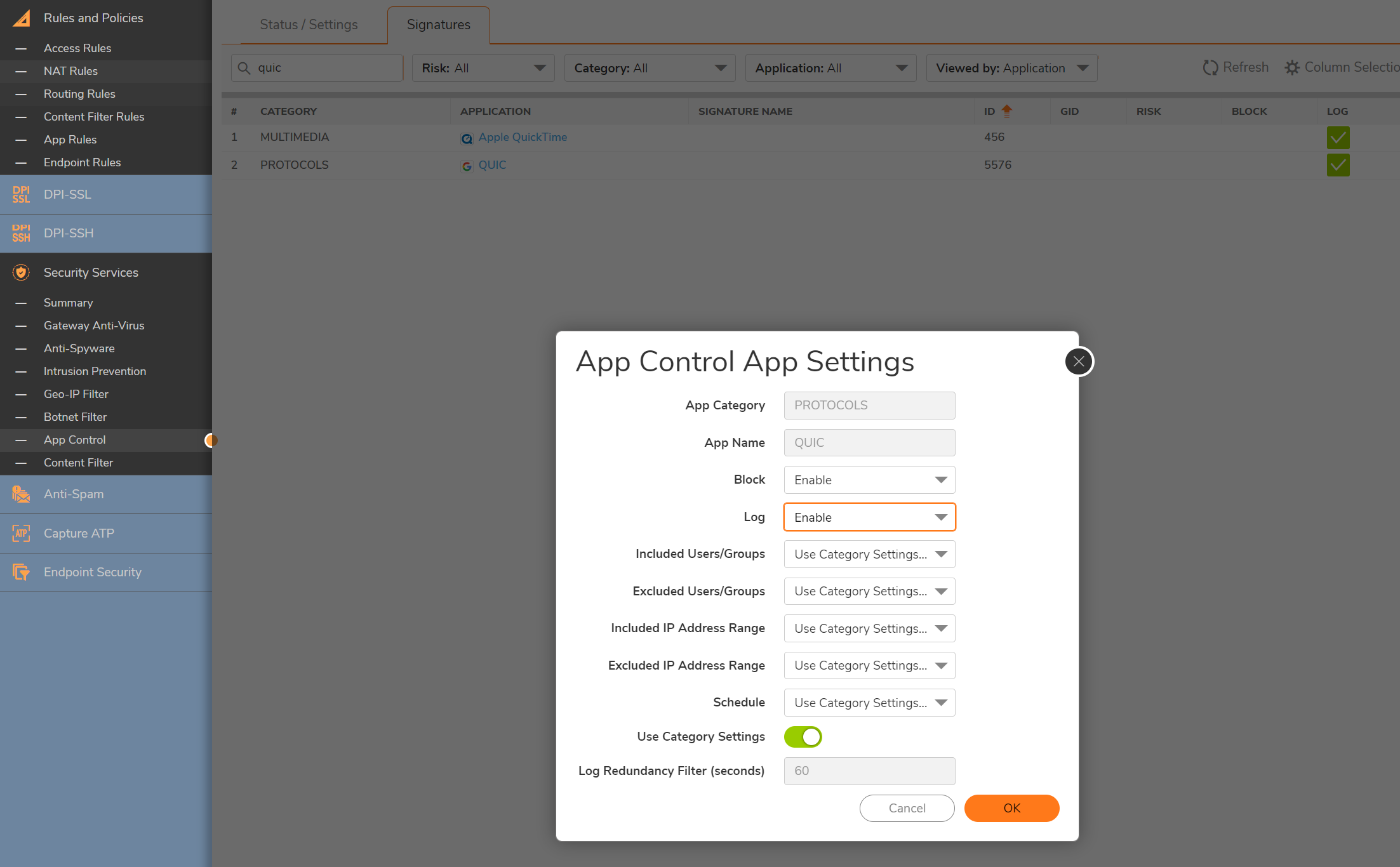The width and height of the screenshot is (1400, 867).
Task: Toggle the log checkbox for QUIC row
Action: [1338, 165]
